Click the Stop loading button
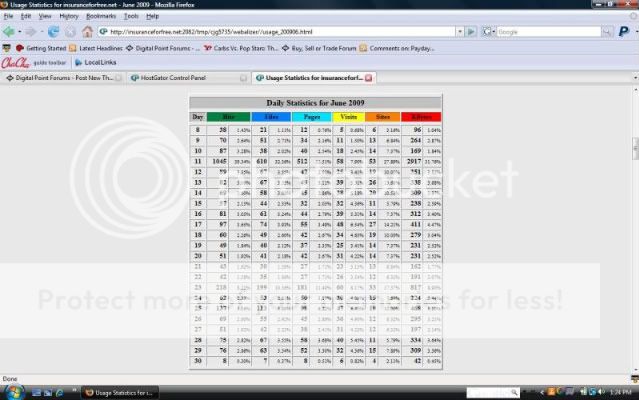The height and width of the screenshot is (400, 639). (70, 32)
